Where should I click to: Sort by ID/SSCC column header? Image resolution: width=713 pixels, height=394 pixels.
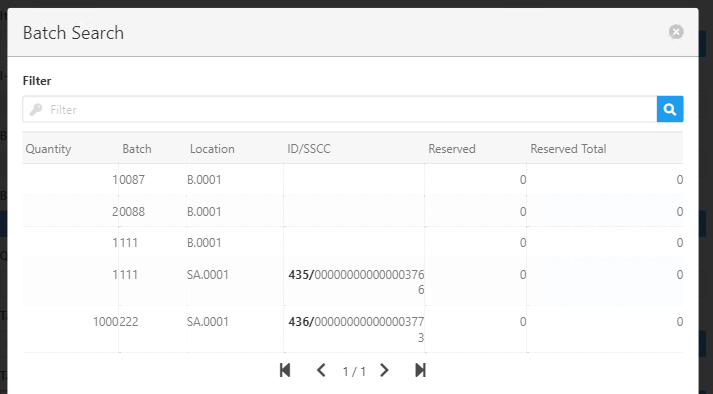click(x=309, y=149)
